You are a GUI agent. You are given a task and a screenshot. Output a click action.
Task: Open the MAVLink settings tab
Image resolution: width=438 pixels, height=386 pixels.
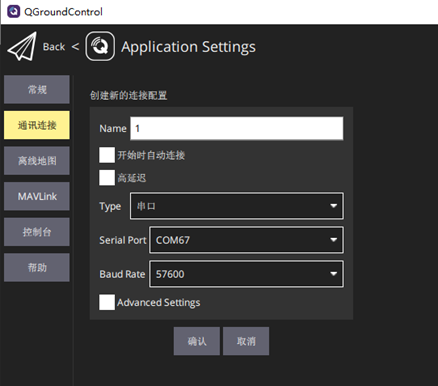click(x=37, y=196)
